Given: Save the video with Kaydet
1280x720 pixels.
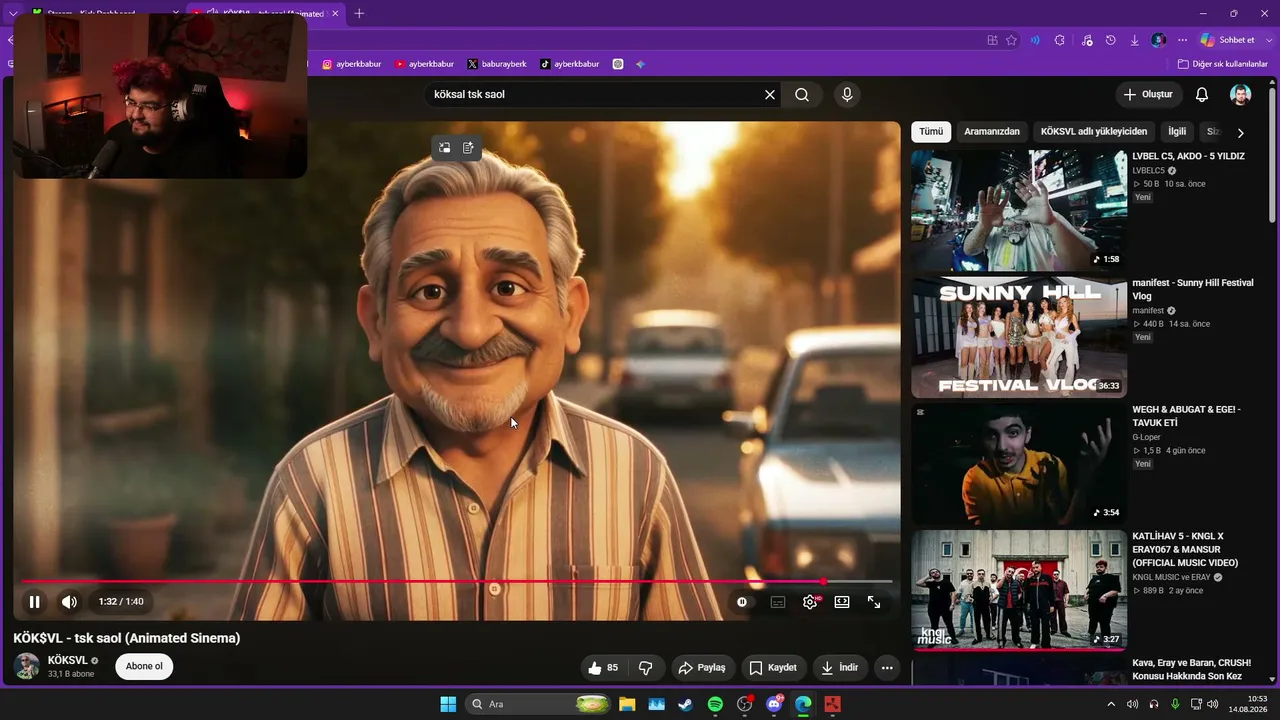Looking at the screenshot, I should (x=773, y=668).
